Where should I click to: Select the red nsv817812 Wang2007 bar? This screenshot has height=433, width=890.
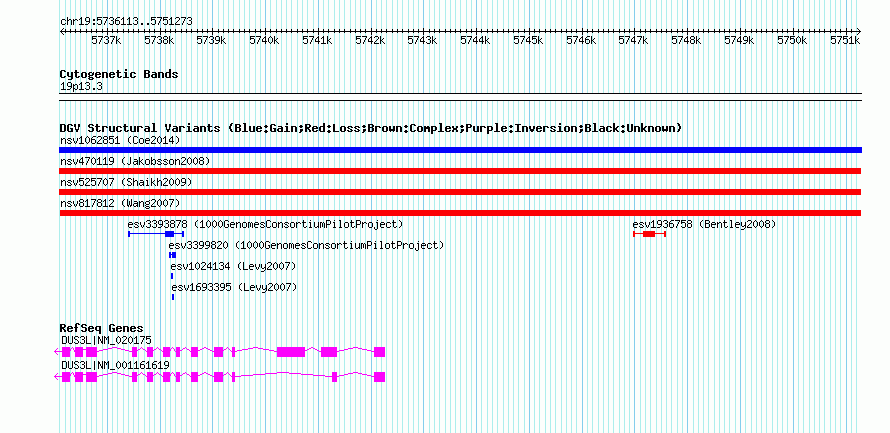coord(460,213)
